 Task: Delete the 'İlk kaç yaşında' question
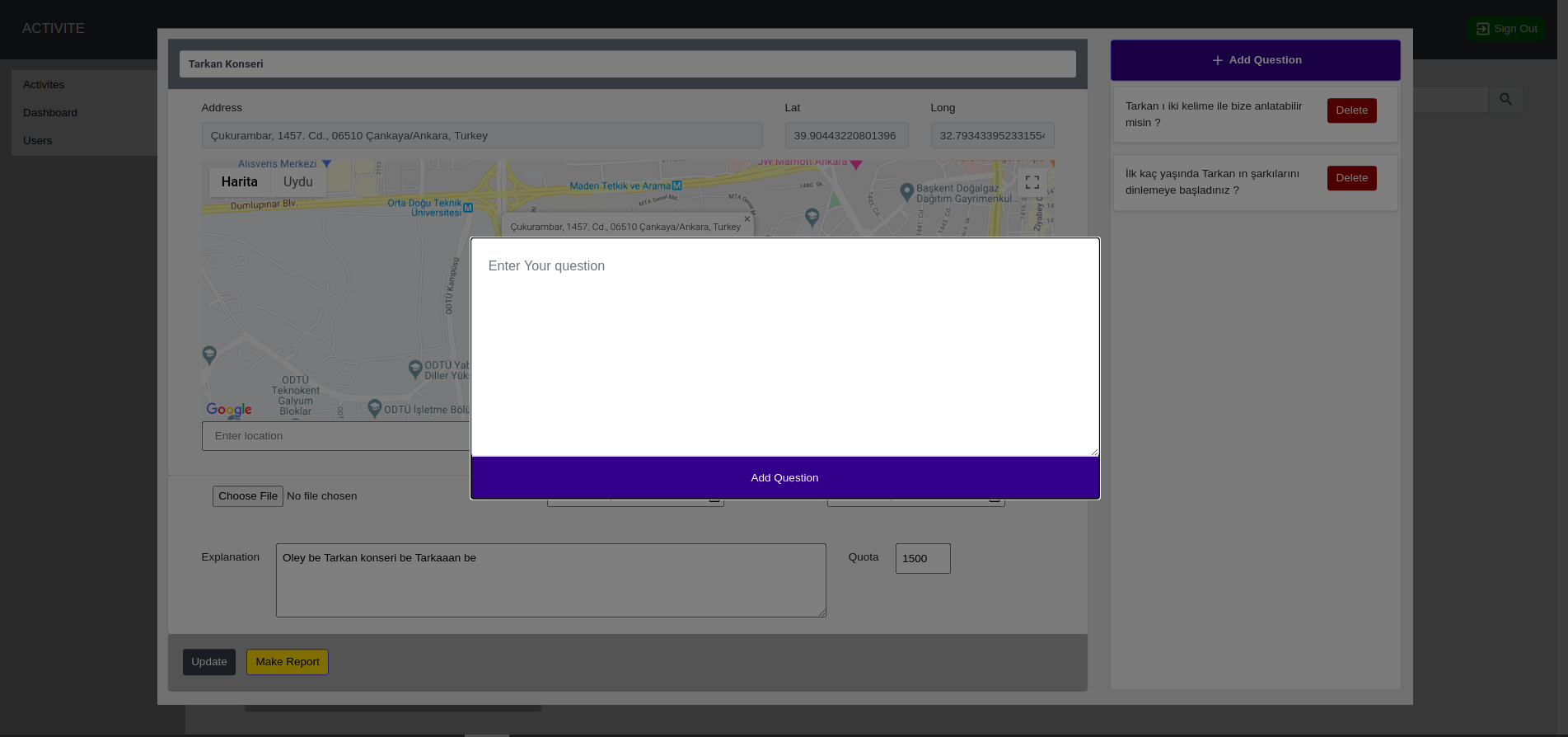pyautogui.click(x=1351, y=178)
